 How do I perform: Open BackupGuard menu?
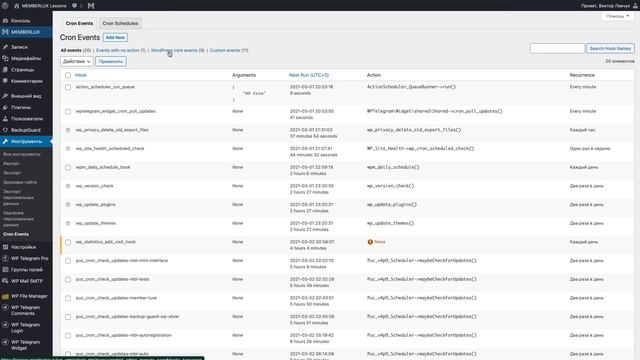point(26,130)
